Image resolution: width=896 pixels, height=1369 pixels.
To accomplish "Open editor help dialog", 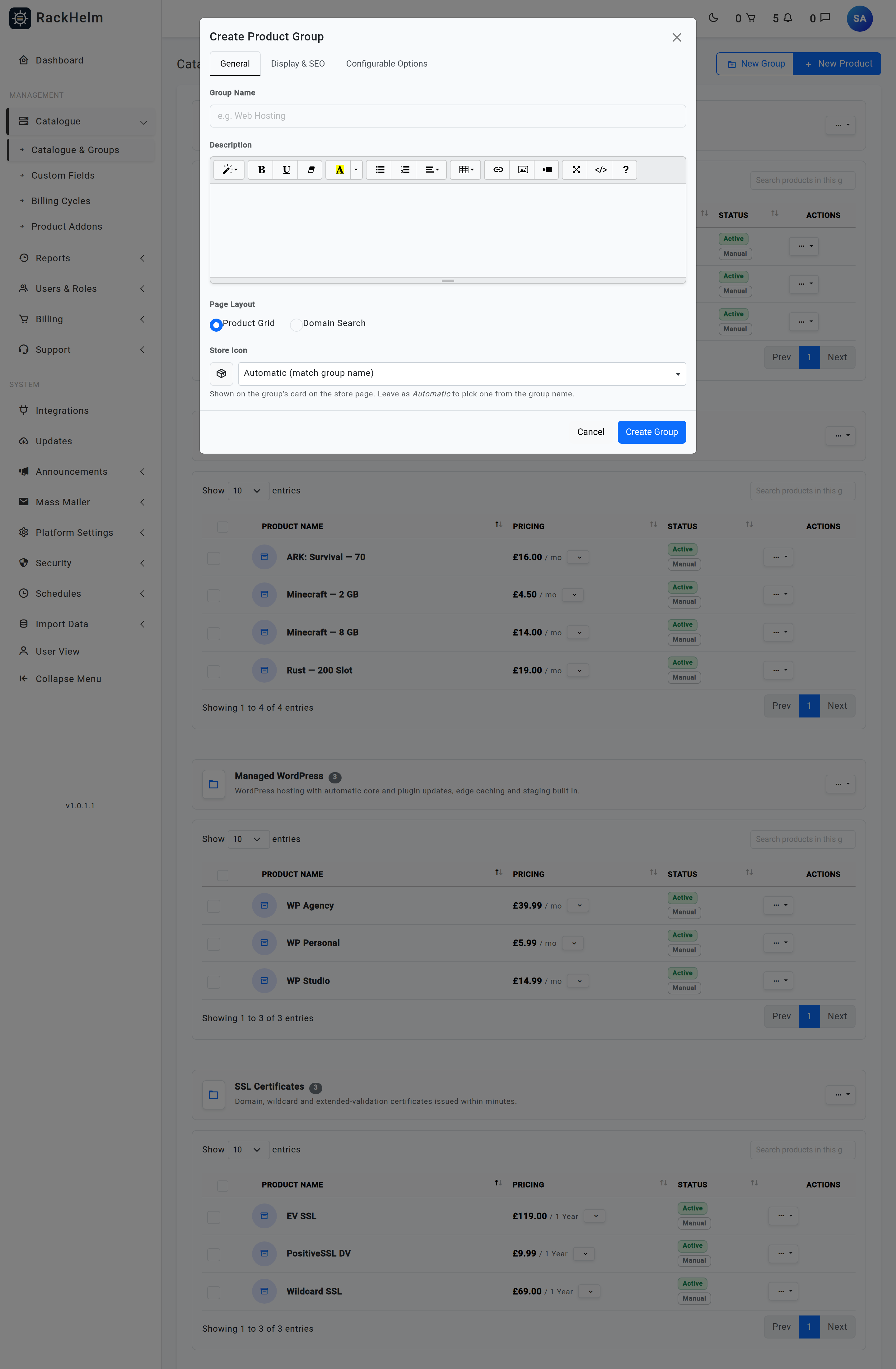I will [x=625, y=170].
